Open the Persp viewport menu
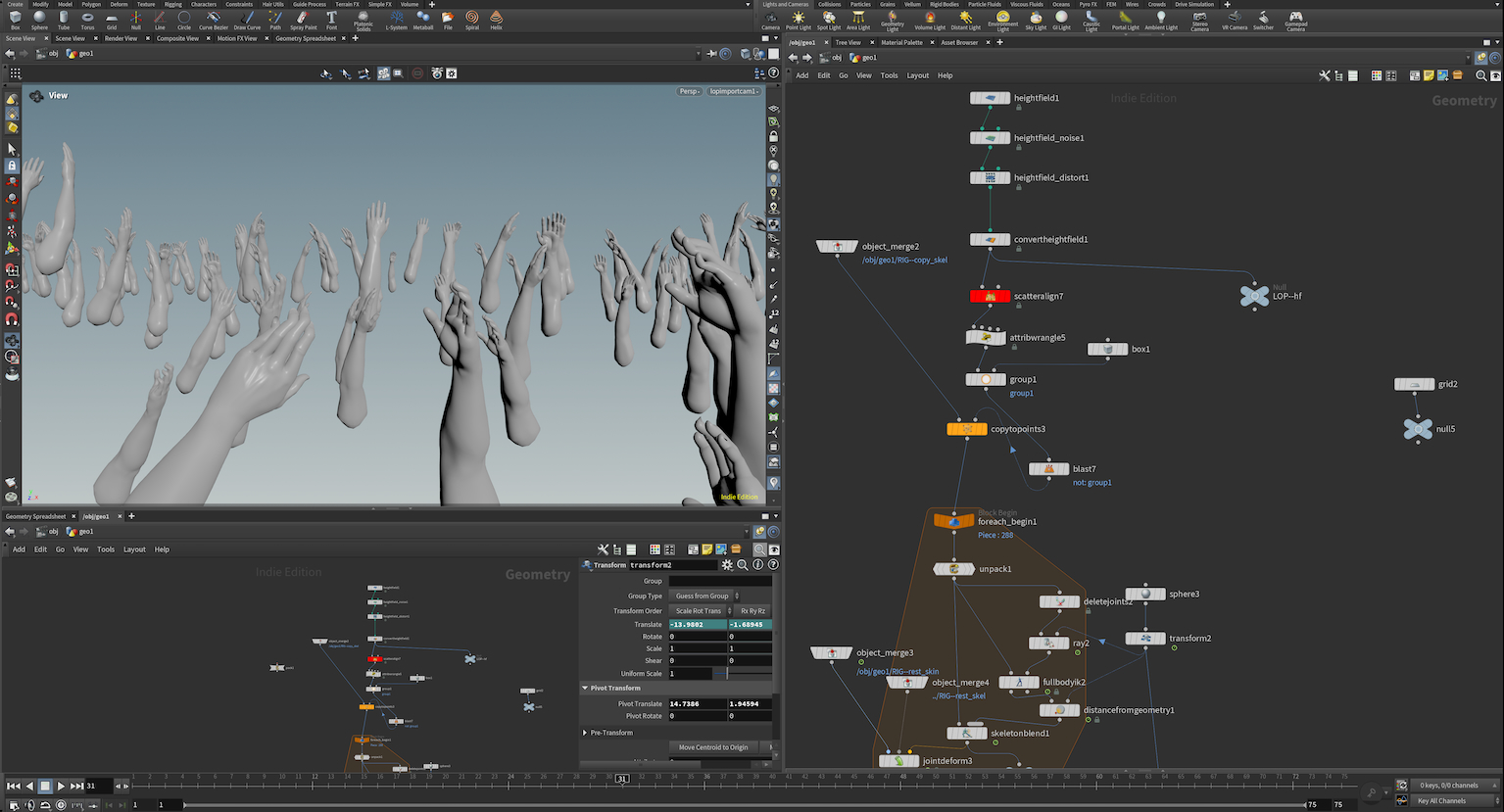 click(690, 91)
